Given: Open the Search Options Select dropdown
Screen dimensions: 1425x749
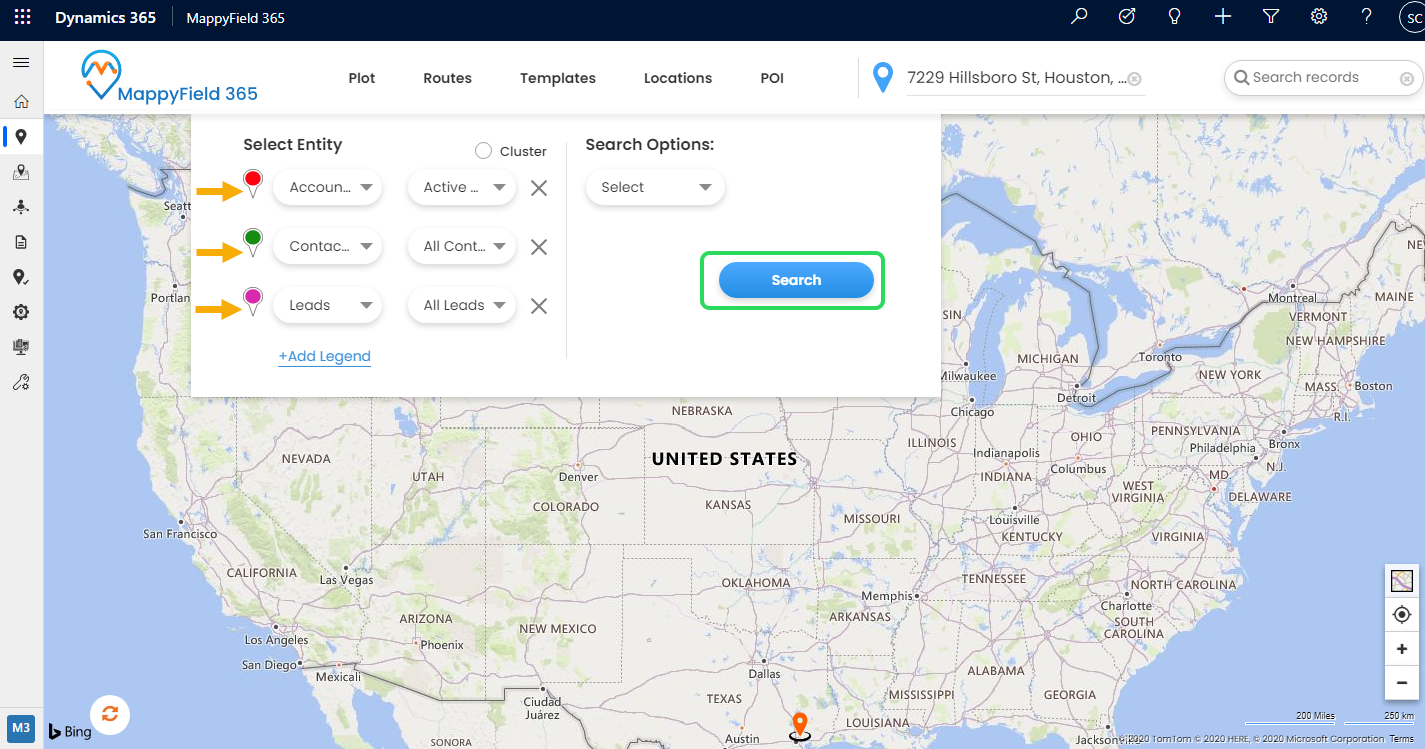Looking at the screenshot, I should [655, 187].
